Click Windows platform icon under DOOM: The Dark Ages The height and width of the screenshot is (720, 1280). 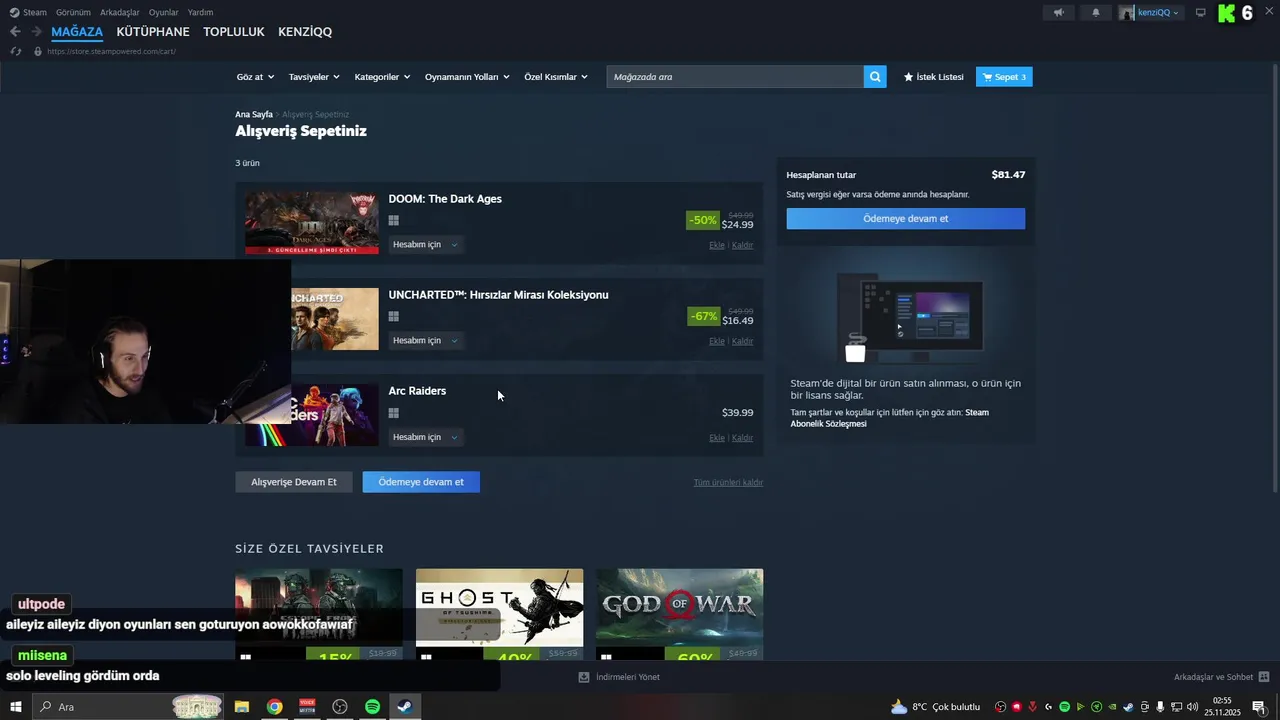[394, 221]
